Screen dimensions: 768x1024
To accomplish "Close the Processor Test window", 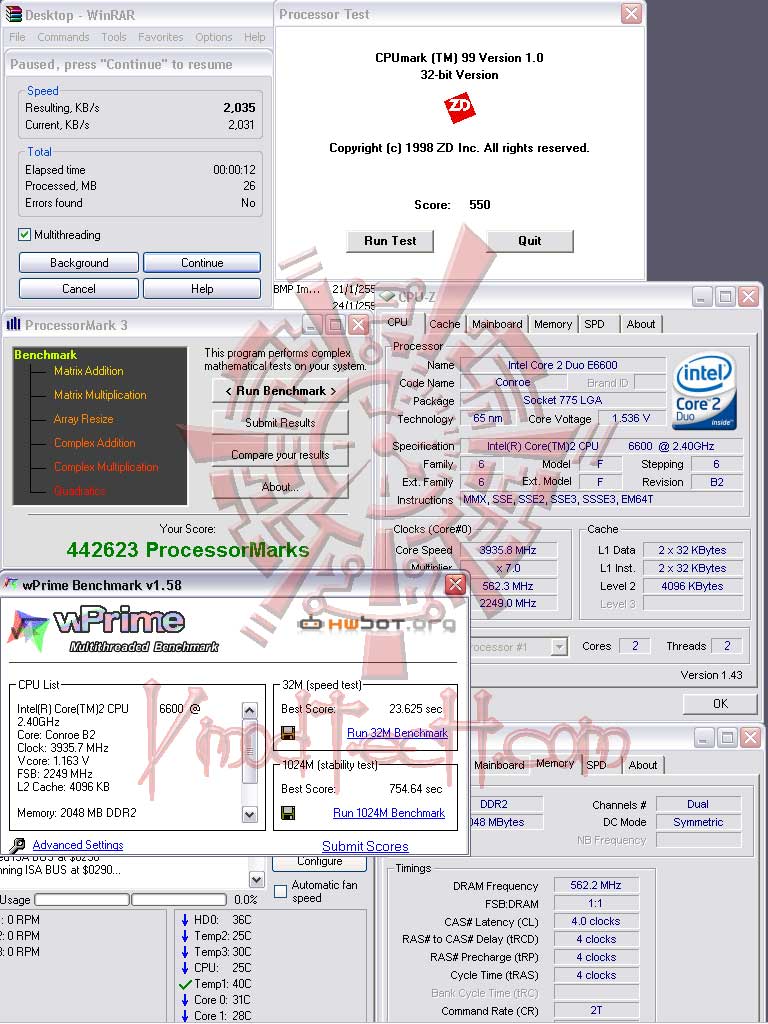I will (631, 14).
